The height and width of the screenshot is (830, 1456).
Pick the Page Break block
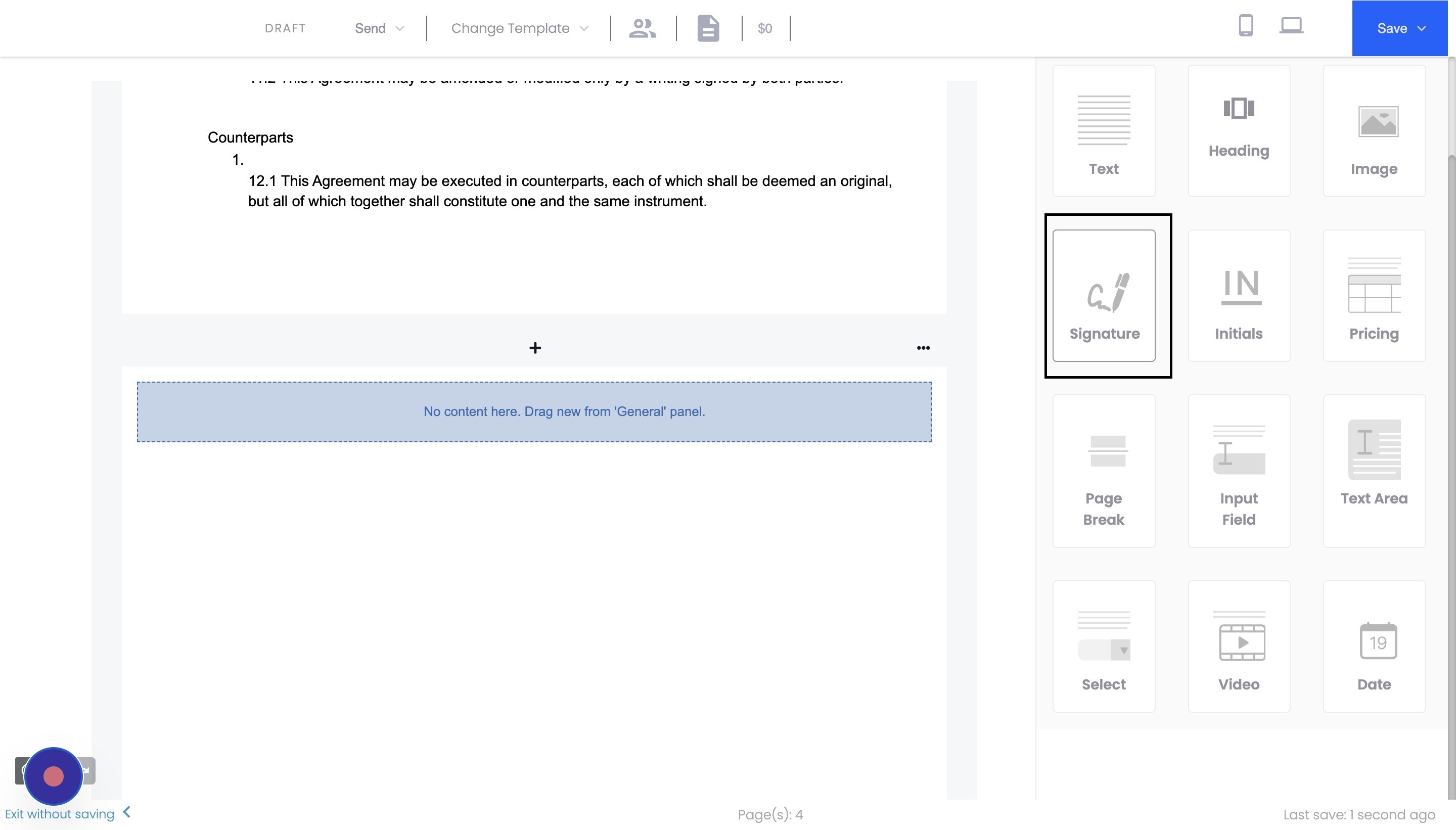coord(1104,472)
